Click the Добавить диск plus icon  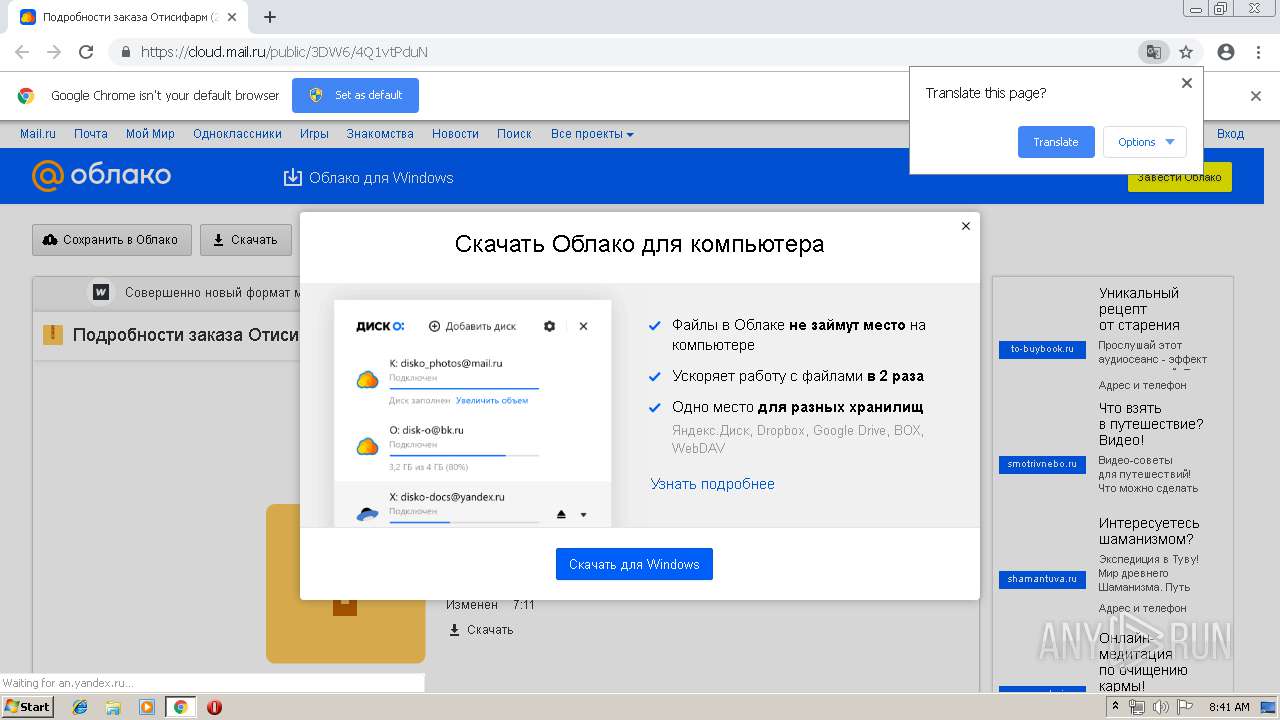pos(434,326)
